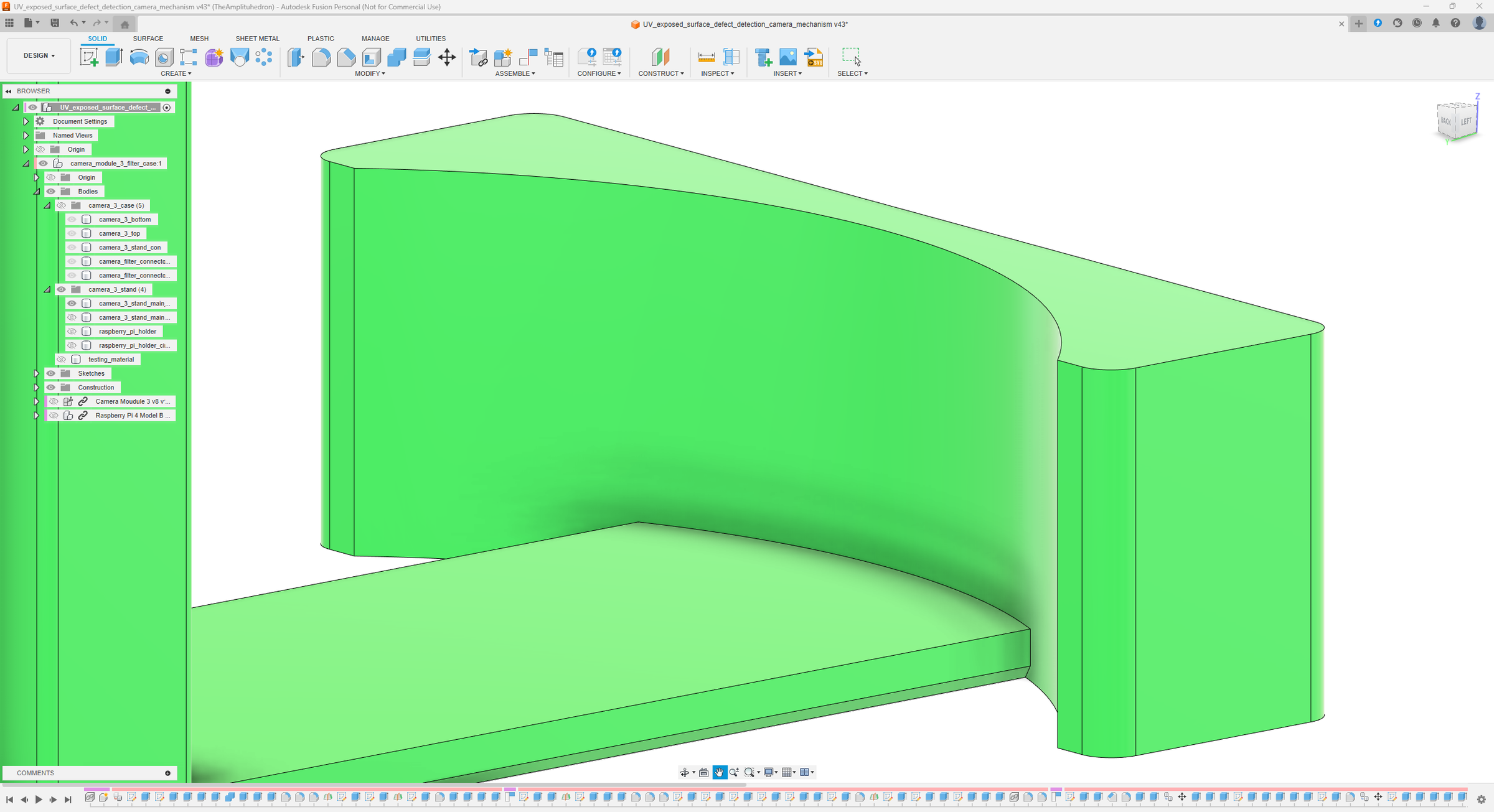This screenshot has width=1494, height=812.
Task: Open the SELECT menu
Action: click(852, 73)
